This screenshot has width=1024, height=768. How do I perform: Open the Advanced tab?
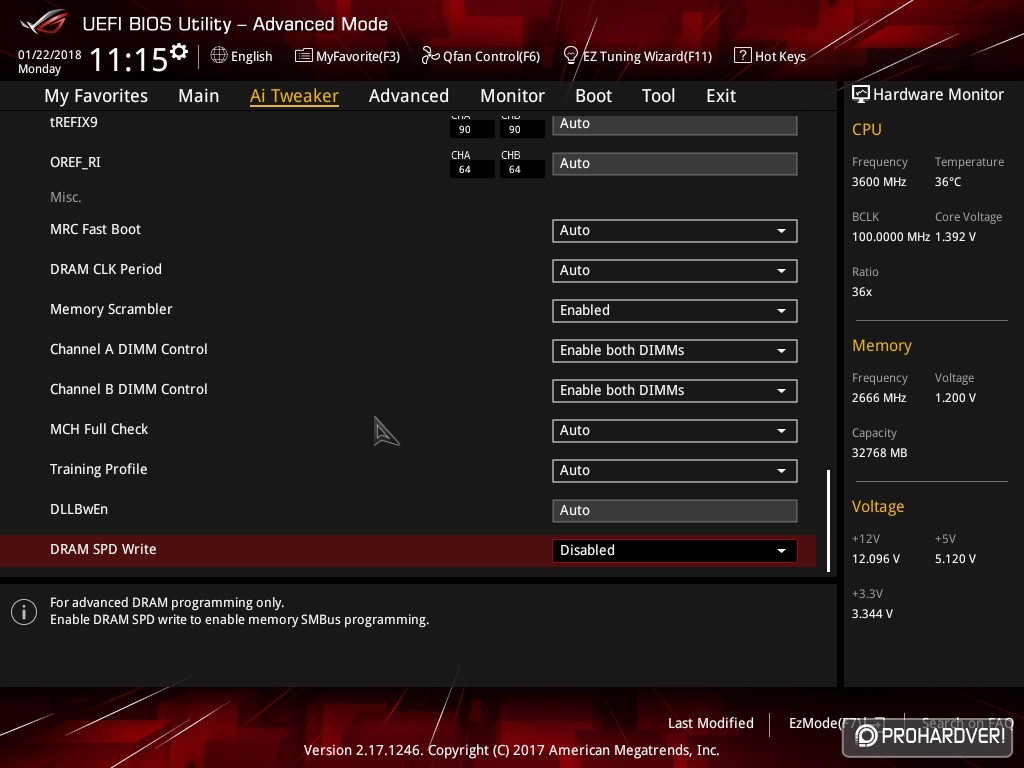pyautogui.click(x=409, y=96)
